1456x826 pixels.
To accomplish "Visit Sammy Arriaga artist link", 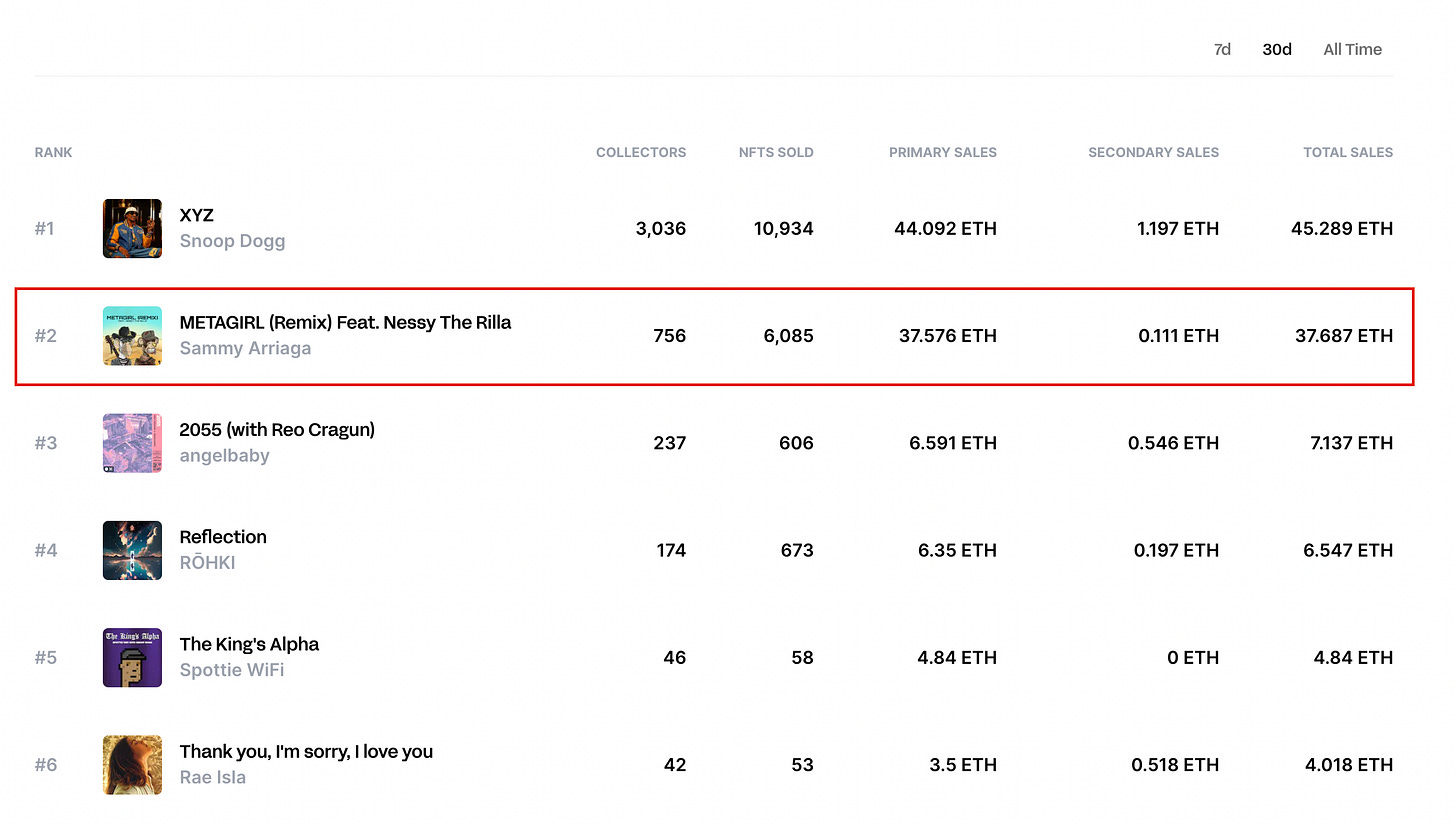I will tap(245, 348).
